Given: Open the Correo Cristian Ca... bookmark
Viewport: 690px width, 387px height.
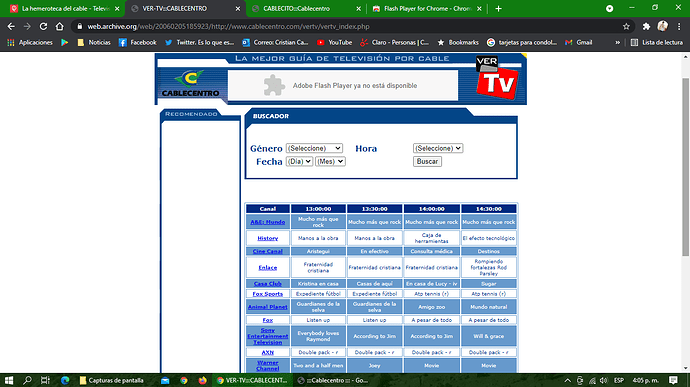Looking at the screenshot, I should (x=275, y=42).
